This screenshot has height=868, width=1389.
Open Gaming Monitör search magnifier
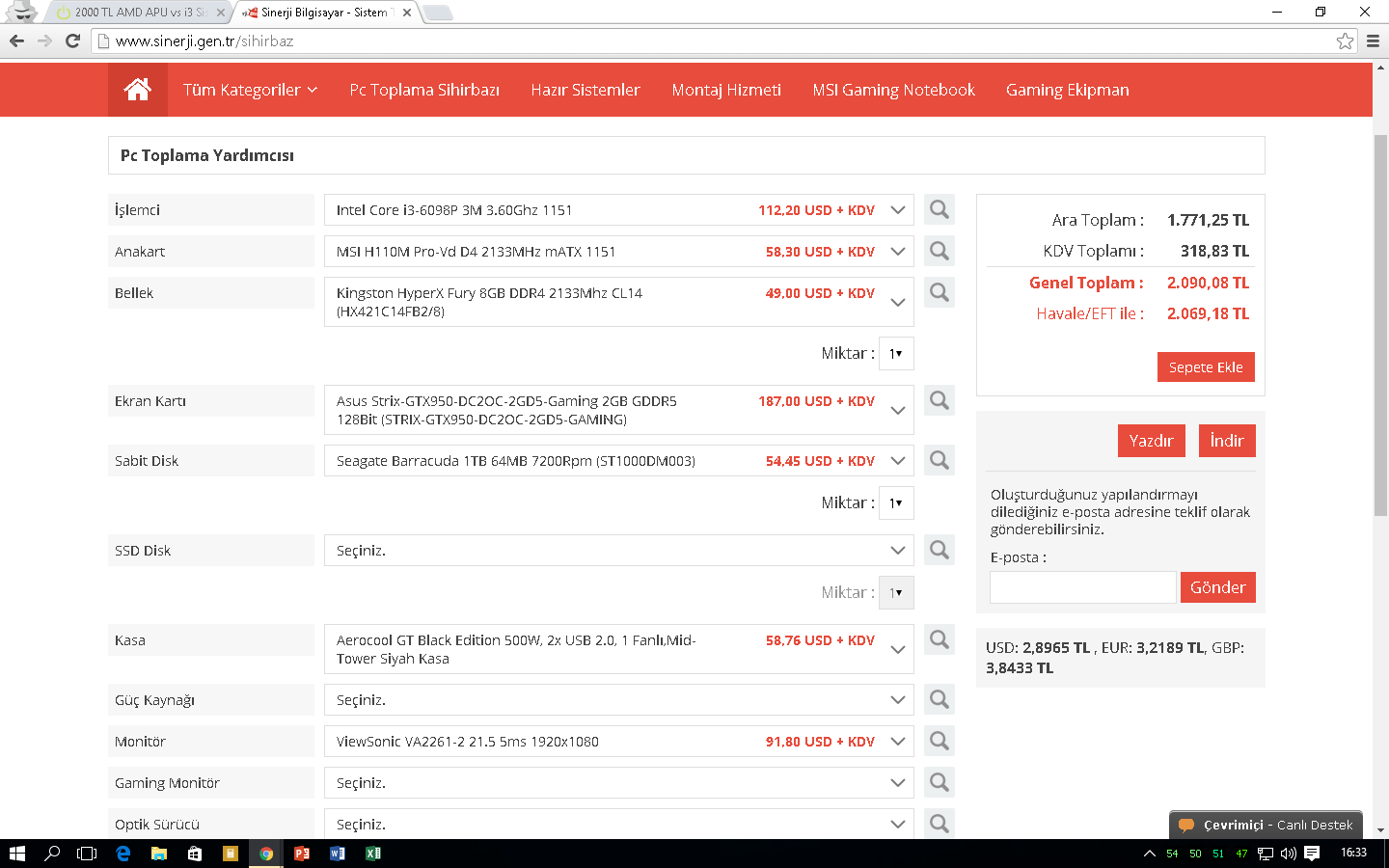click(x=940, y=782)
